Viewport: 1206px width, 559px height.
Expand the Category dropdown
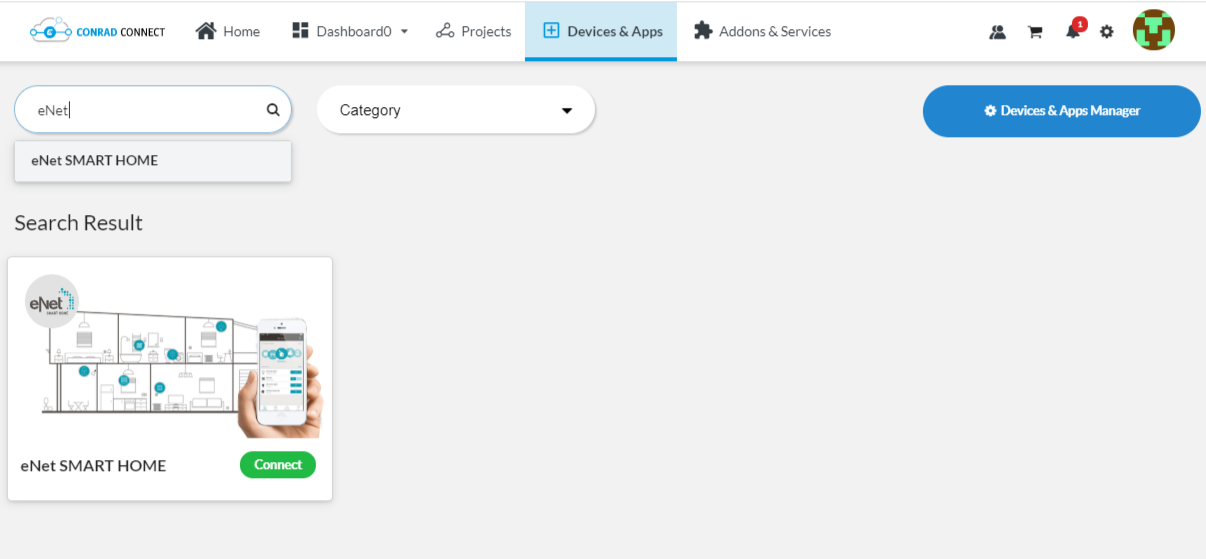tap(456, 110)
